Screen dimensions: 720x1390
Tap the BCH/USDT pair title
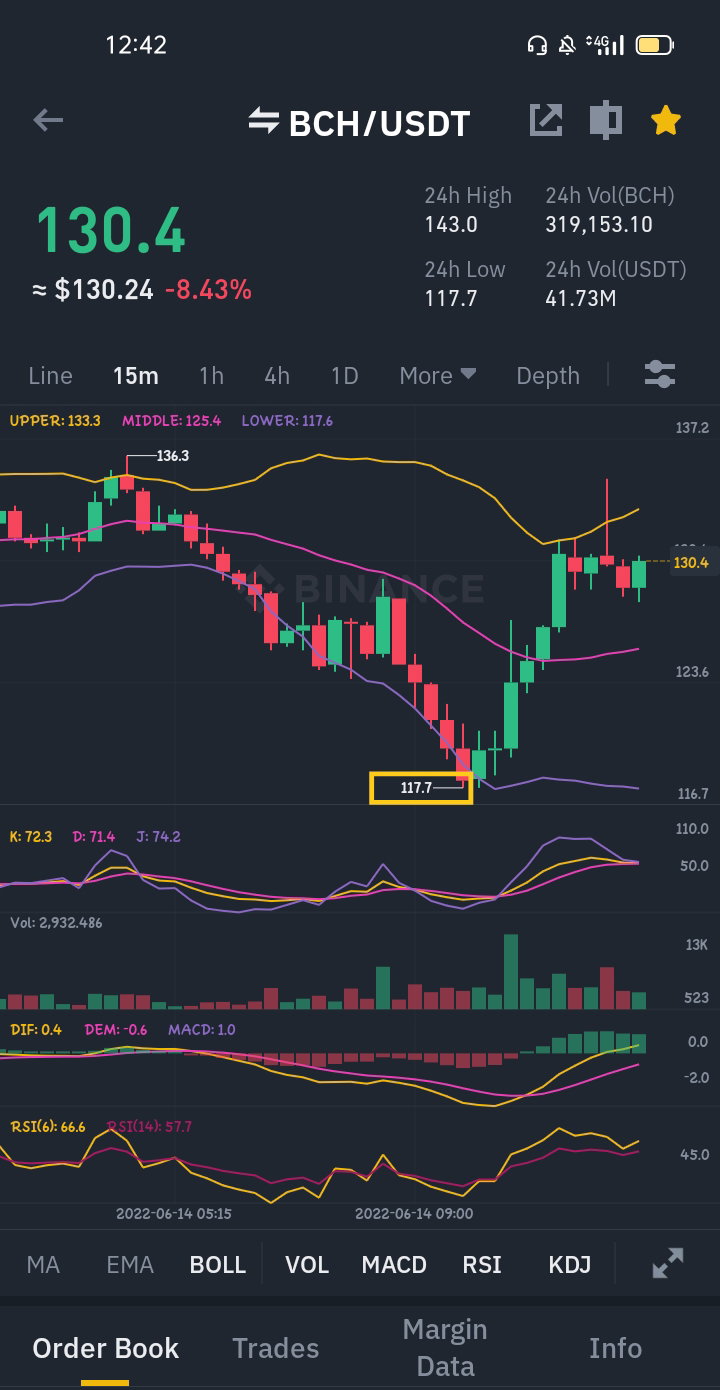pyautogui.click(x=379, y=123)
